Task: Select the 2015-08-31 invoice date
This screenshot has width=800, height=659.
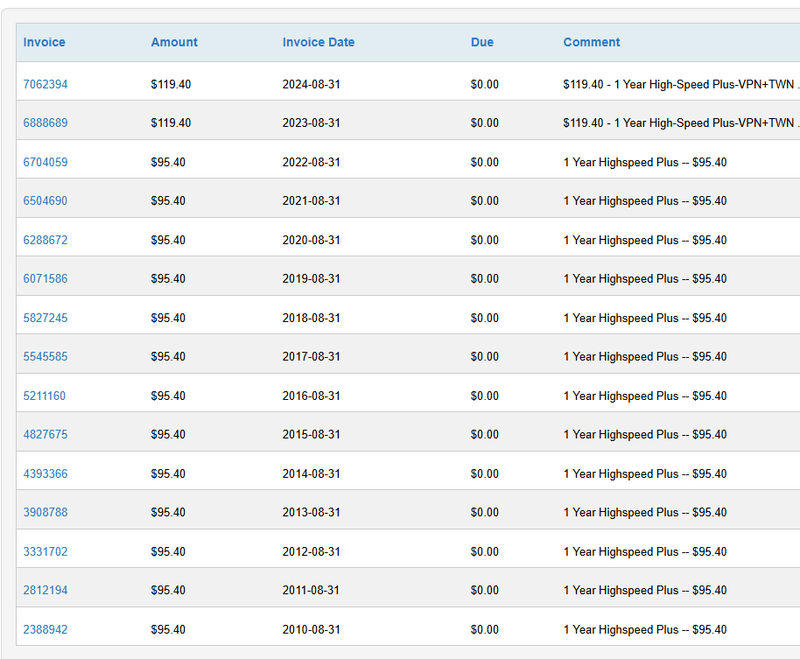Action: coord(311,435)
